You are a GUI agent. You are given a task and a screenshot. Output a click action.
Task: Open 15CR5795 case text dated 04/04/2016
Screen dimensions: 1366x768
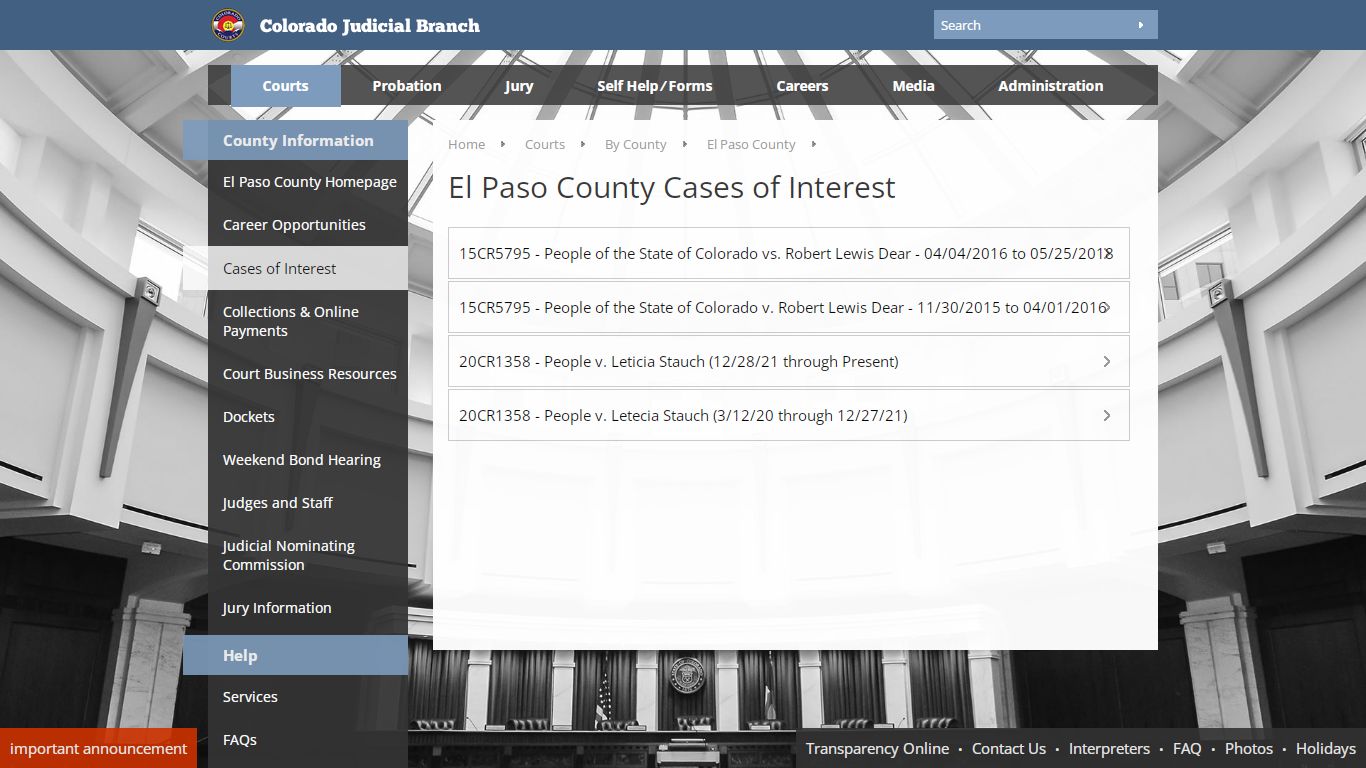pyautogui.click(x=786, y=253)
